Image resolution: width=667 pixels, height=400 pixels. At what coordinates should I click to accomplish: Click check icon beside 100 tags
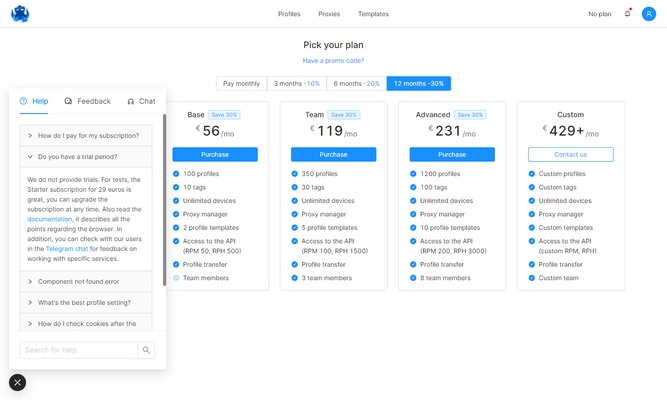[413, 187]
